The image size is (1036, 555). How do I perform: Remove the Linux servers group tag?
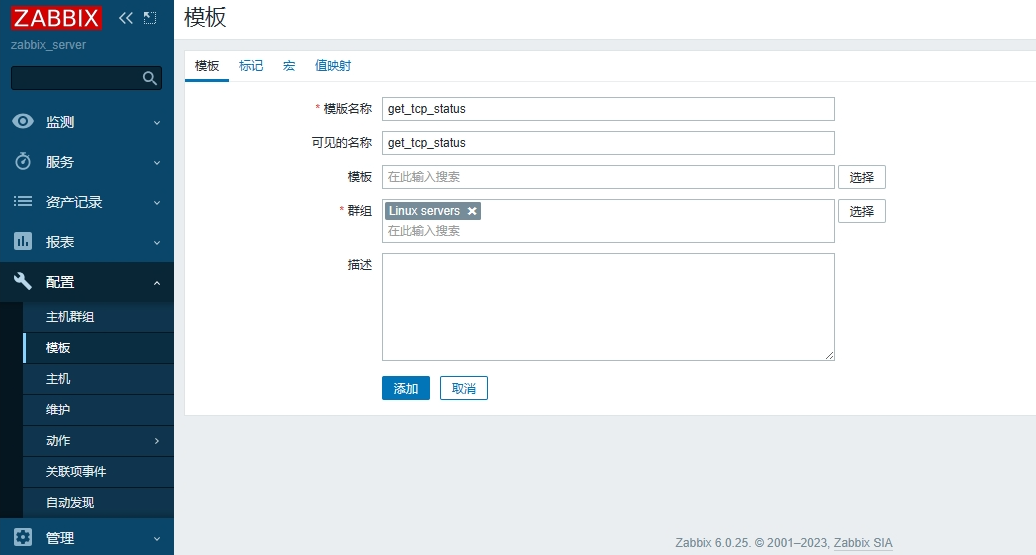pos(472,211)
